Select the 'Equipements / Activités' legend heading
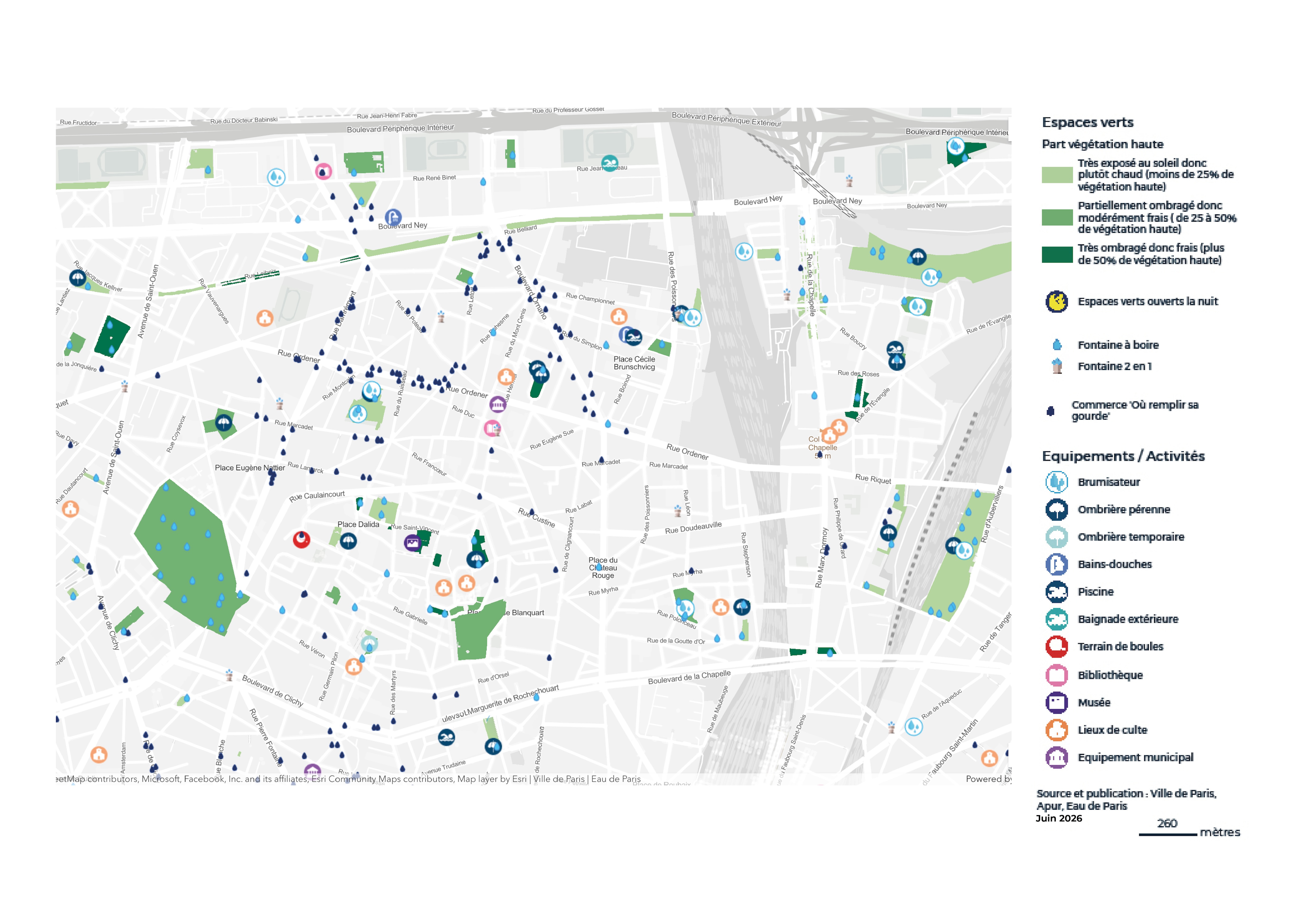1307x924 pixels. click(1123, 456)
